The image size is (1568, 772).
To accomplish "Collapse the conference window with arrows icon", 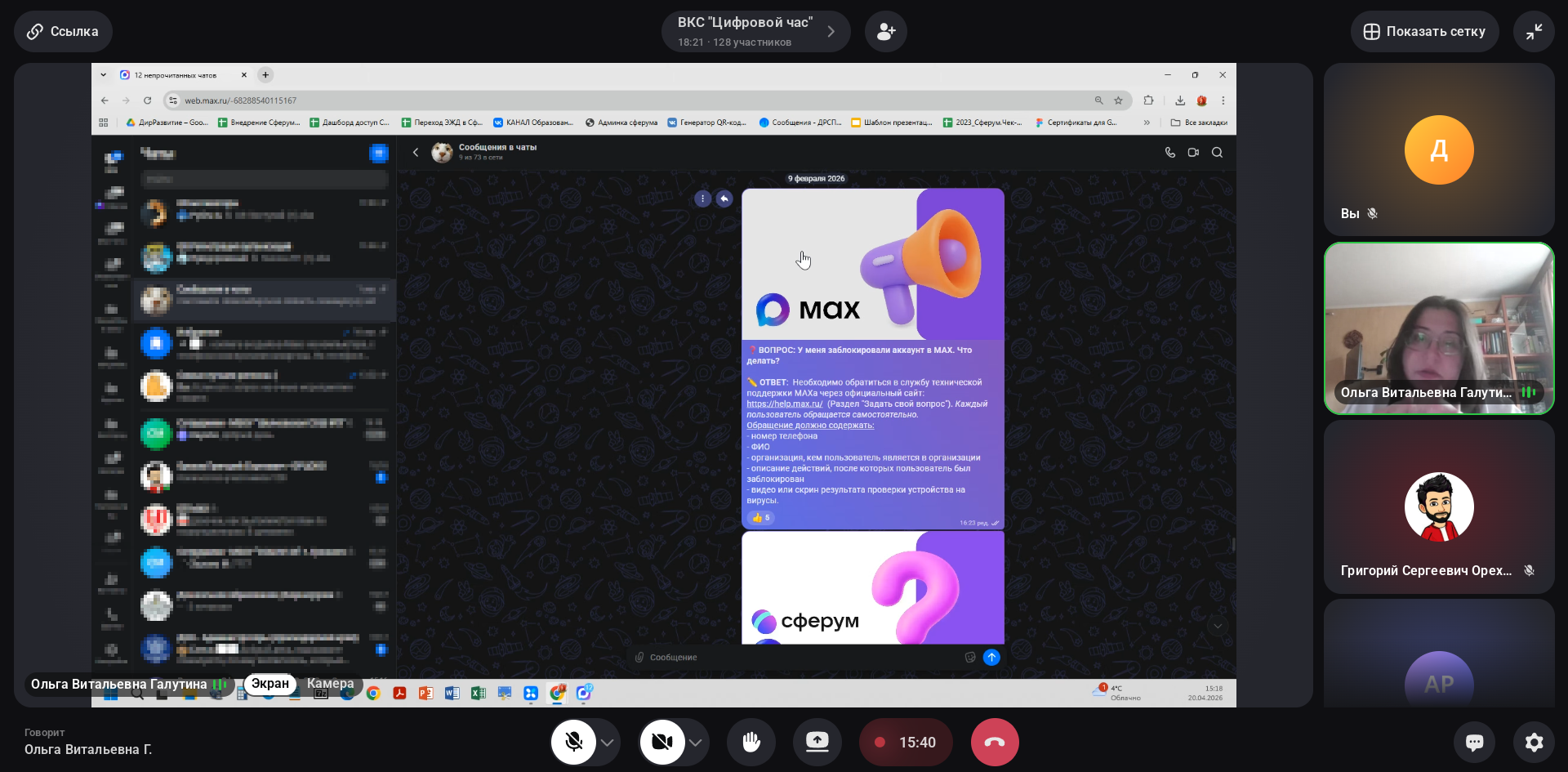I will pos(1533,32).
